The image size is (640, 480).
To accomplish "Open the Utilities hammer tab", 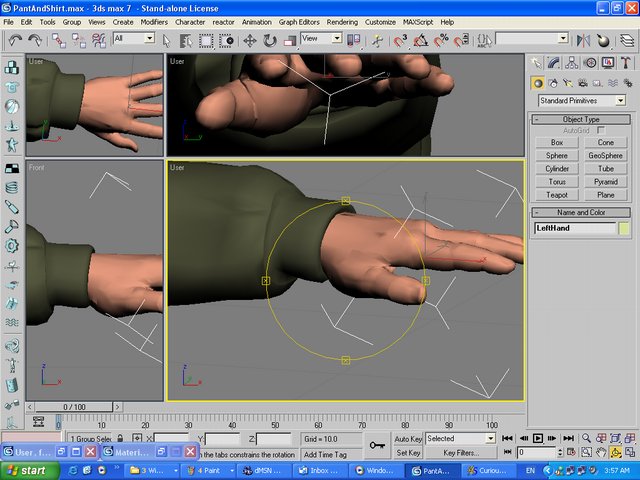I will click(624, 63).
